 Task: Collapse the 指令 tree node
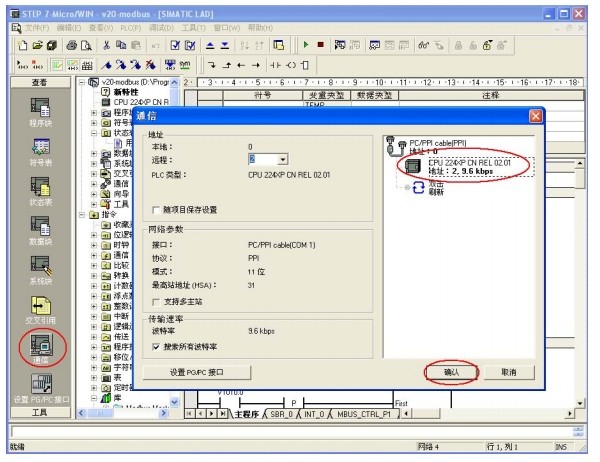pos(82,215)
